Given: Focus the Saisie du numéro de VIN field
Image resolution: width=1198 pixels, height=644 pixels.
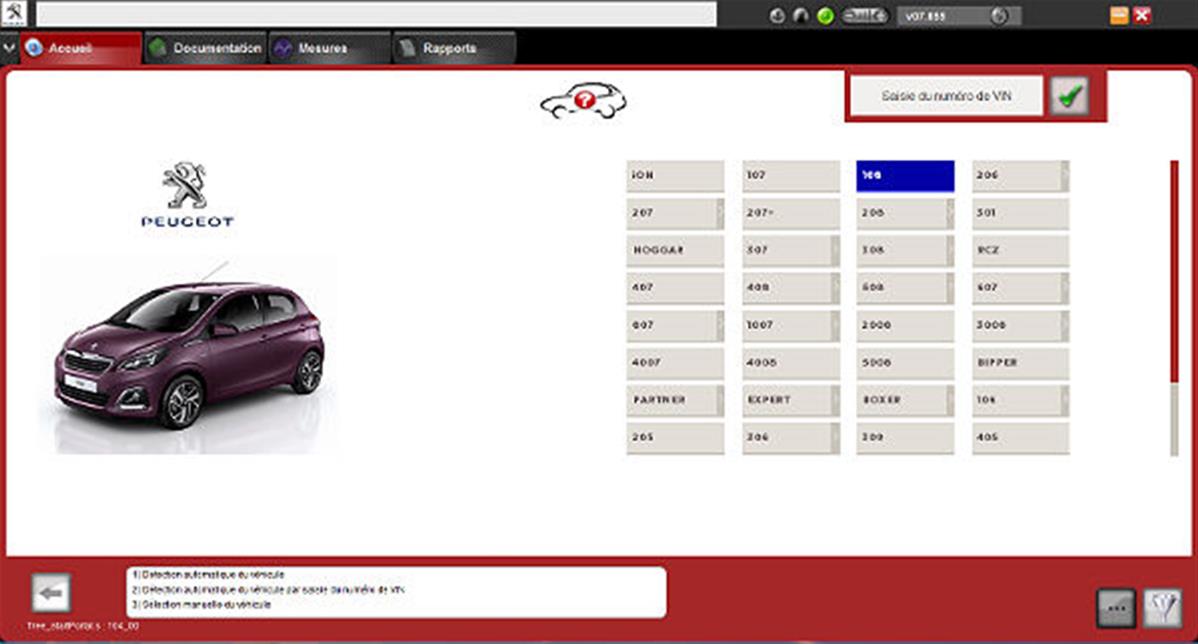Looking at the screenshot, I should 946,96.
